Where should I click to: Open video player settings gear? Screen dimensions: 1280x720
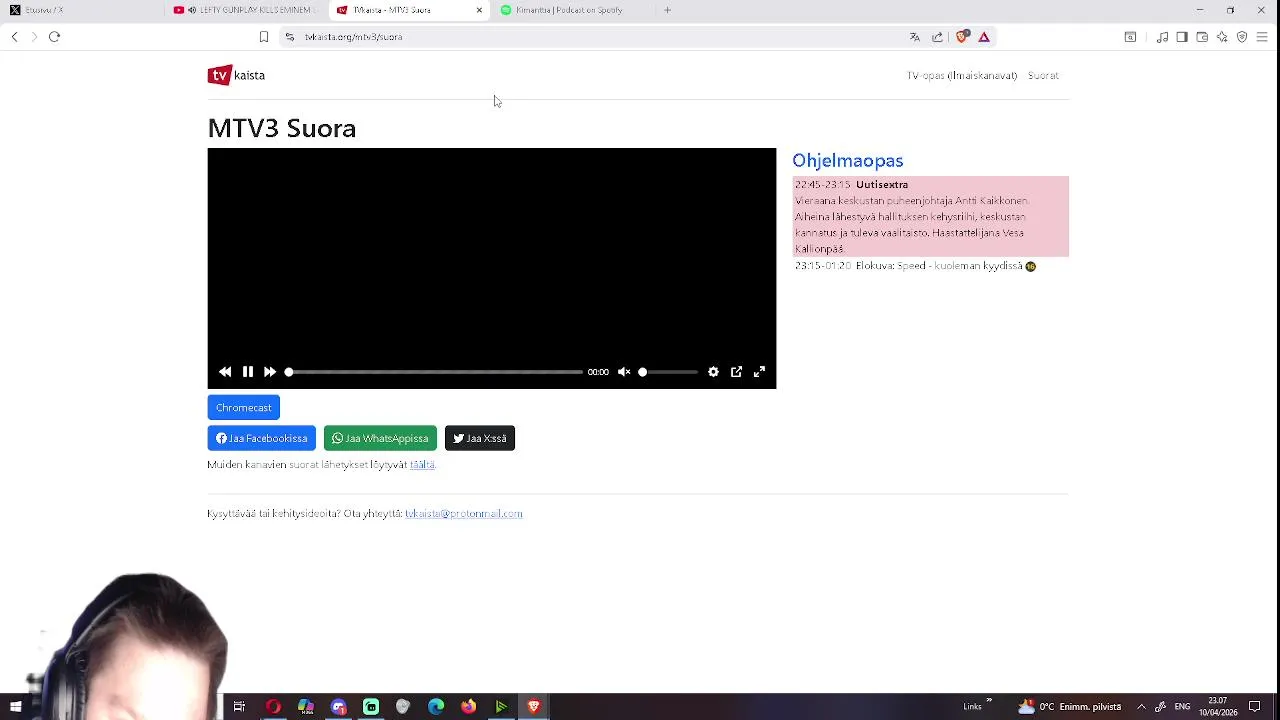[713, 372]
